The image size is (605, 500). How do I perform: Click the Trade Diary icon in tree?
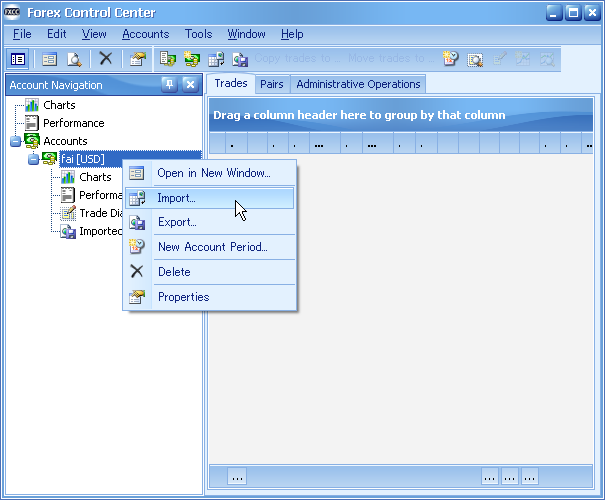[68, 213]
